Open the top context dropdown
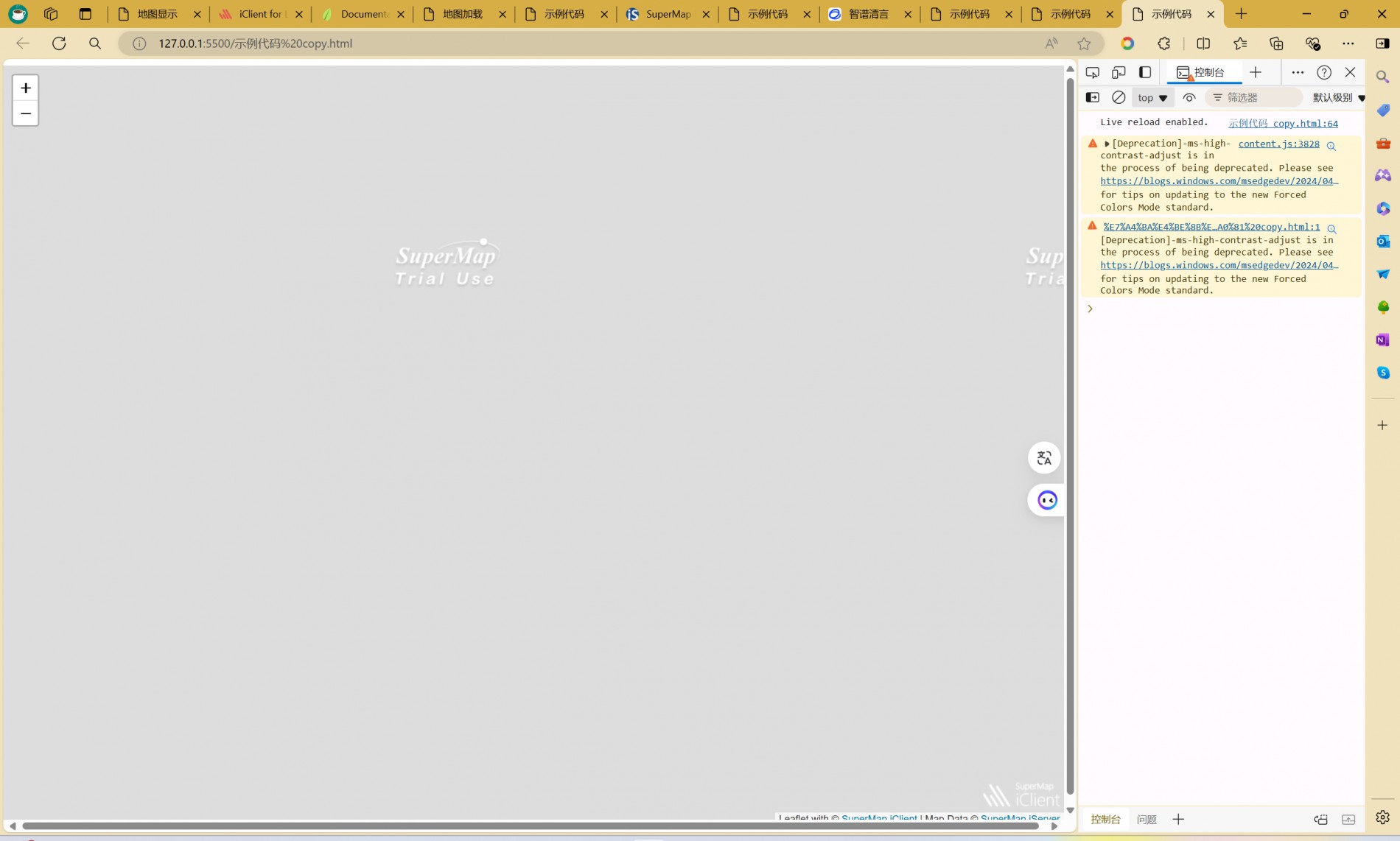The width and height of the screenshot is (1400, 841). pyautogui.click(x=1153, y=97)
